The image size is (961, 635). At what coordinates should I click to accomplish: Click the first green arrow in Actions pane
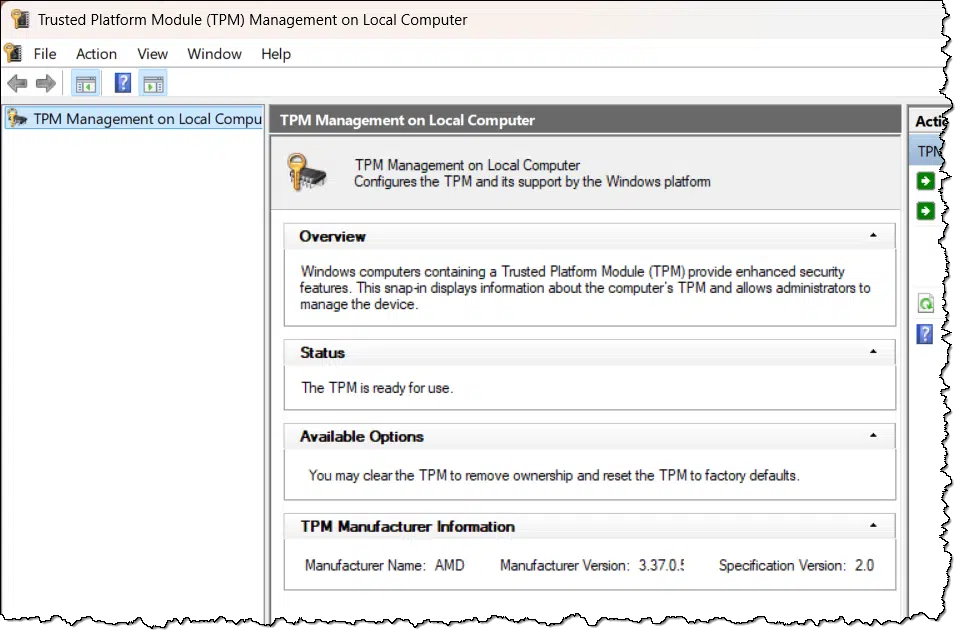click(x=926, y=181)
